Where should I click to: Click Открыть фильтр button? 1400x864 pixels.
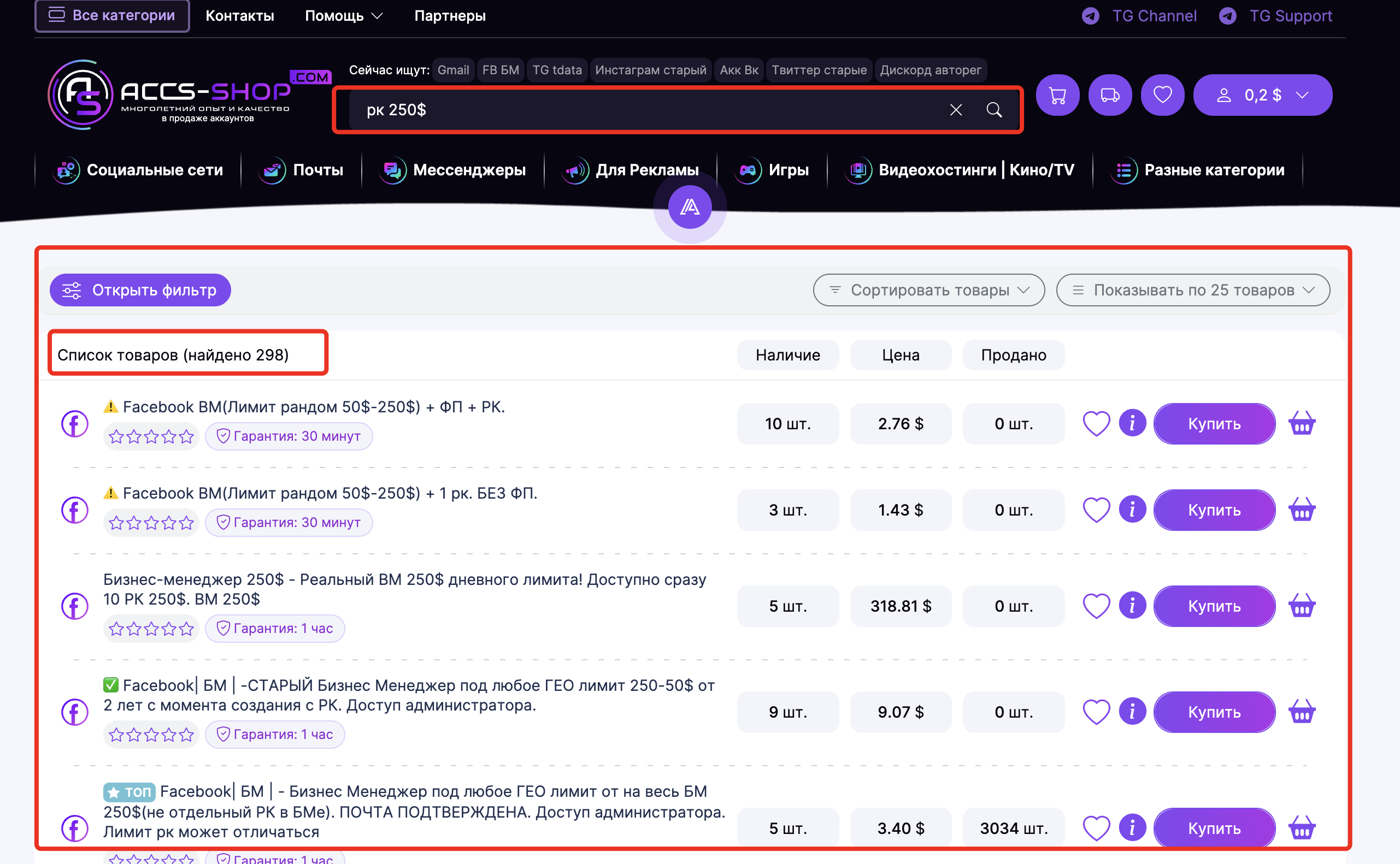pos(140,291)
